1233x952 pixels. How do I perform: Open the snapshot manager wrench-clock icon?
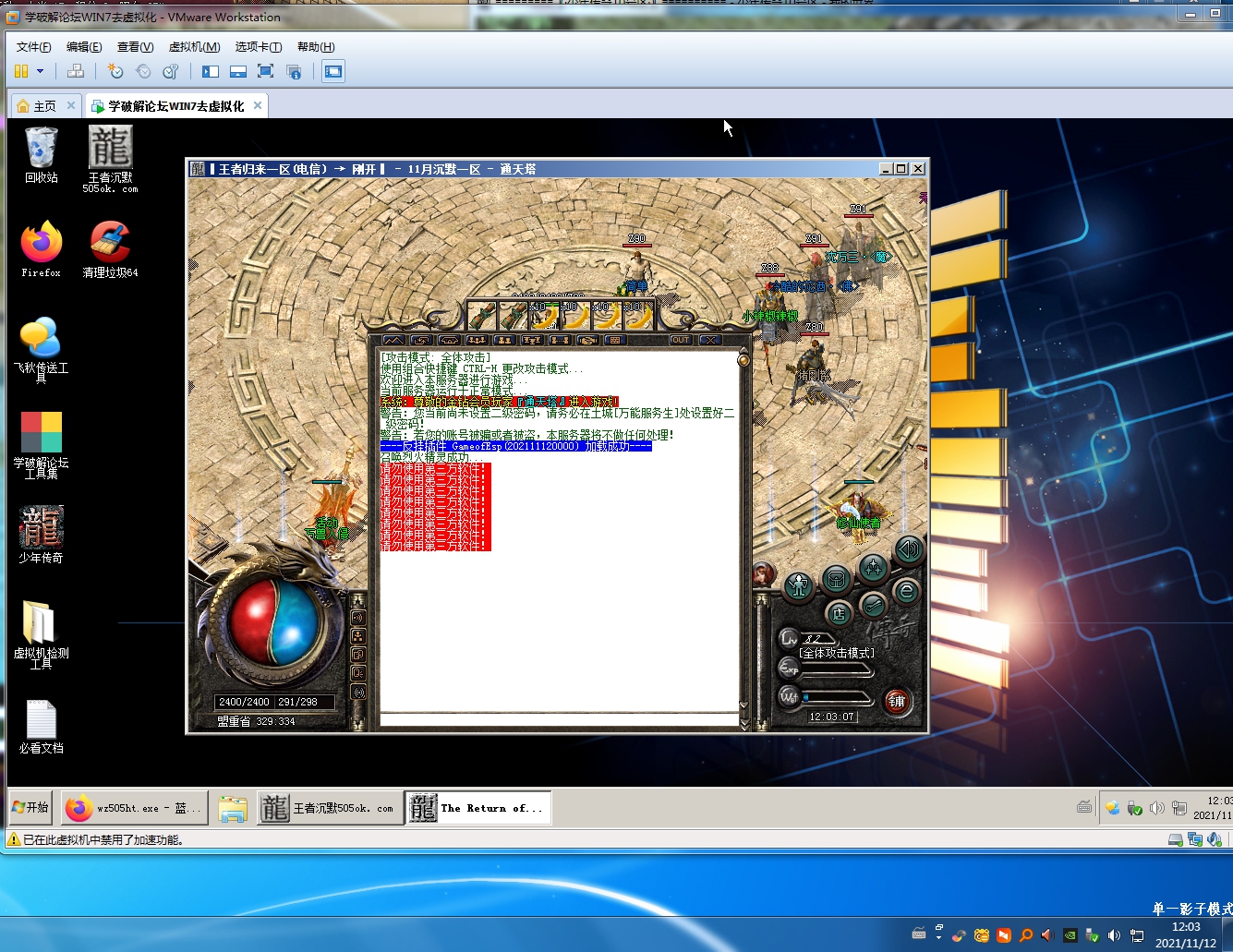[x=171, y=71]
